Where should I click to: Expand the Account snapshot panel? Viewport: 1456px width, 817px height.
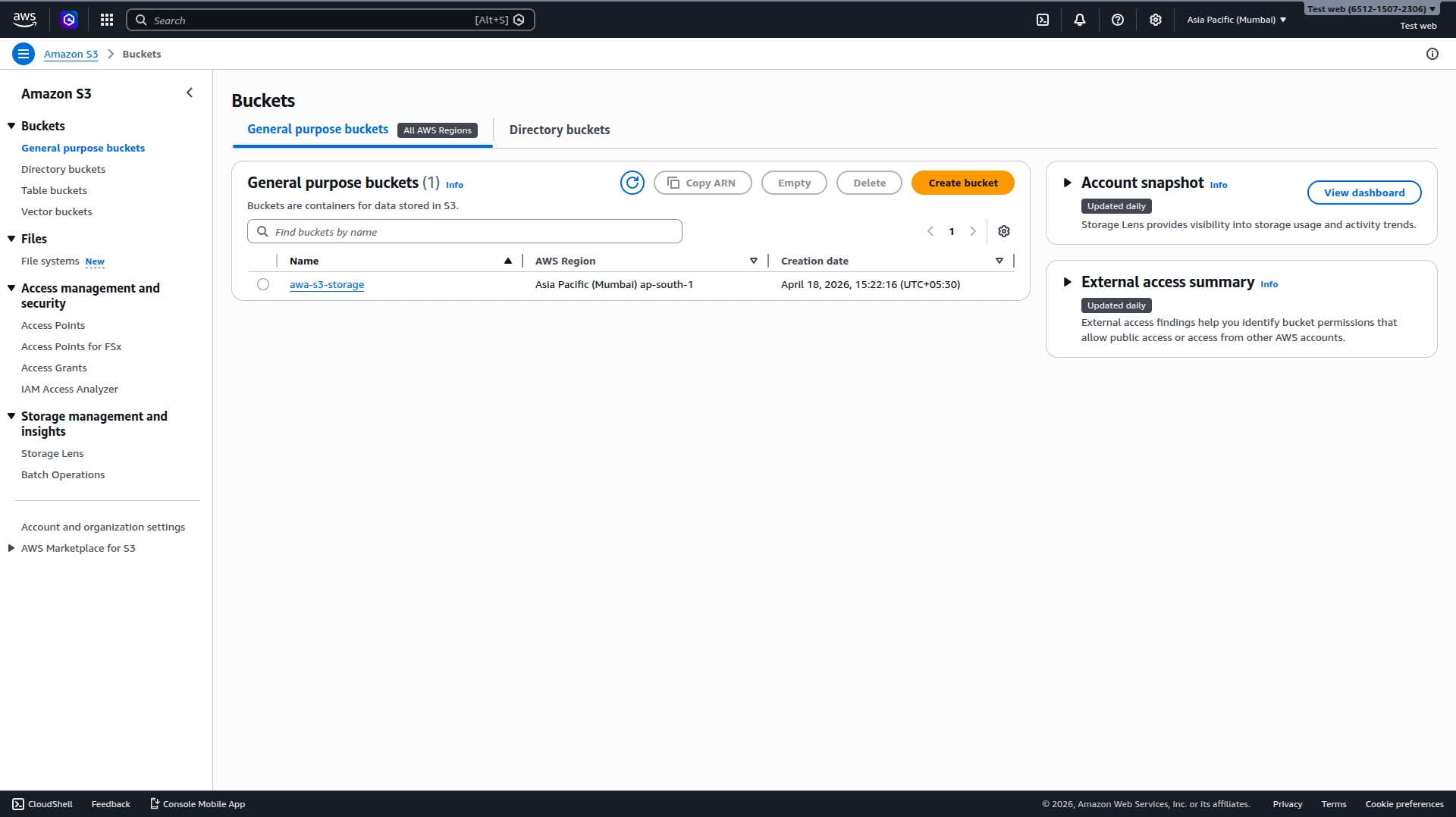coord(1067,183)
